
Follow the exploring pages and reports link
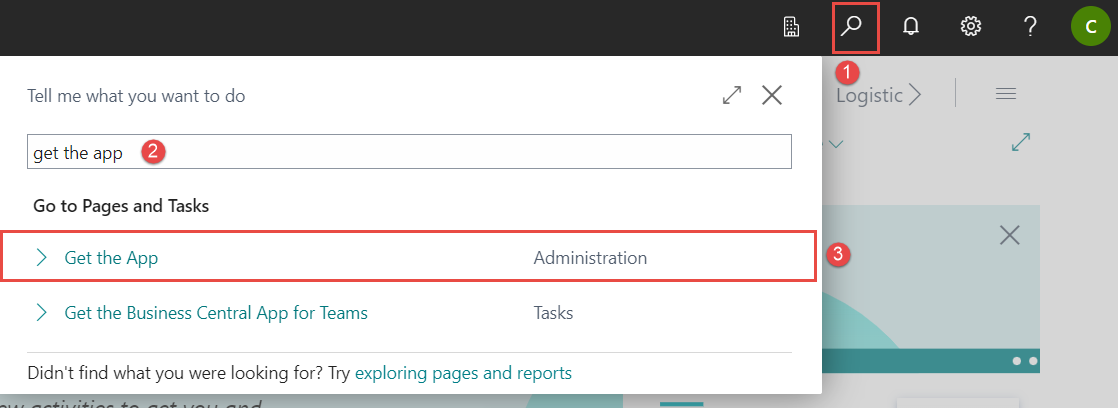click(463, 373)
